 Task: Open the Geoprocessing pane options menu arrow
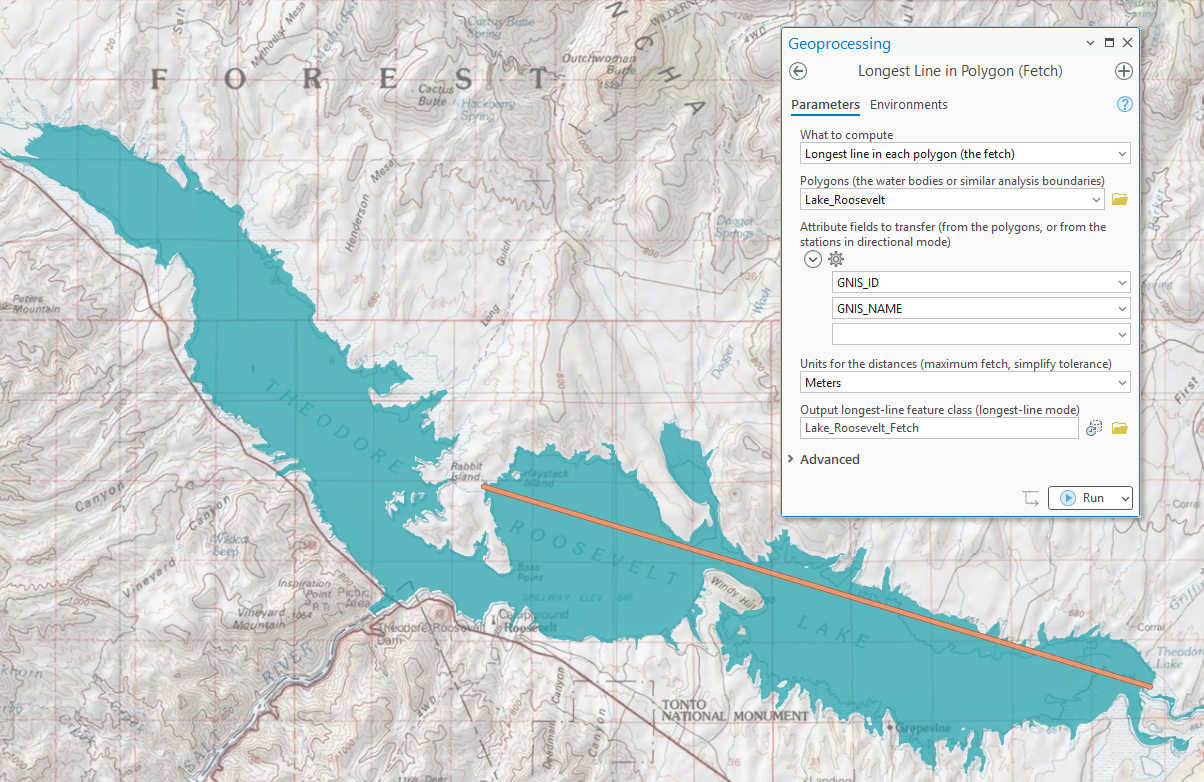coord(1091,43)
